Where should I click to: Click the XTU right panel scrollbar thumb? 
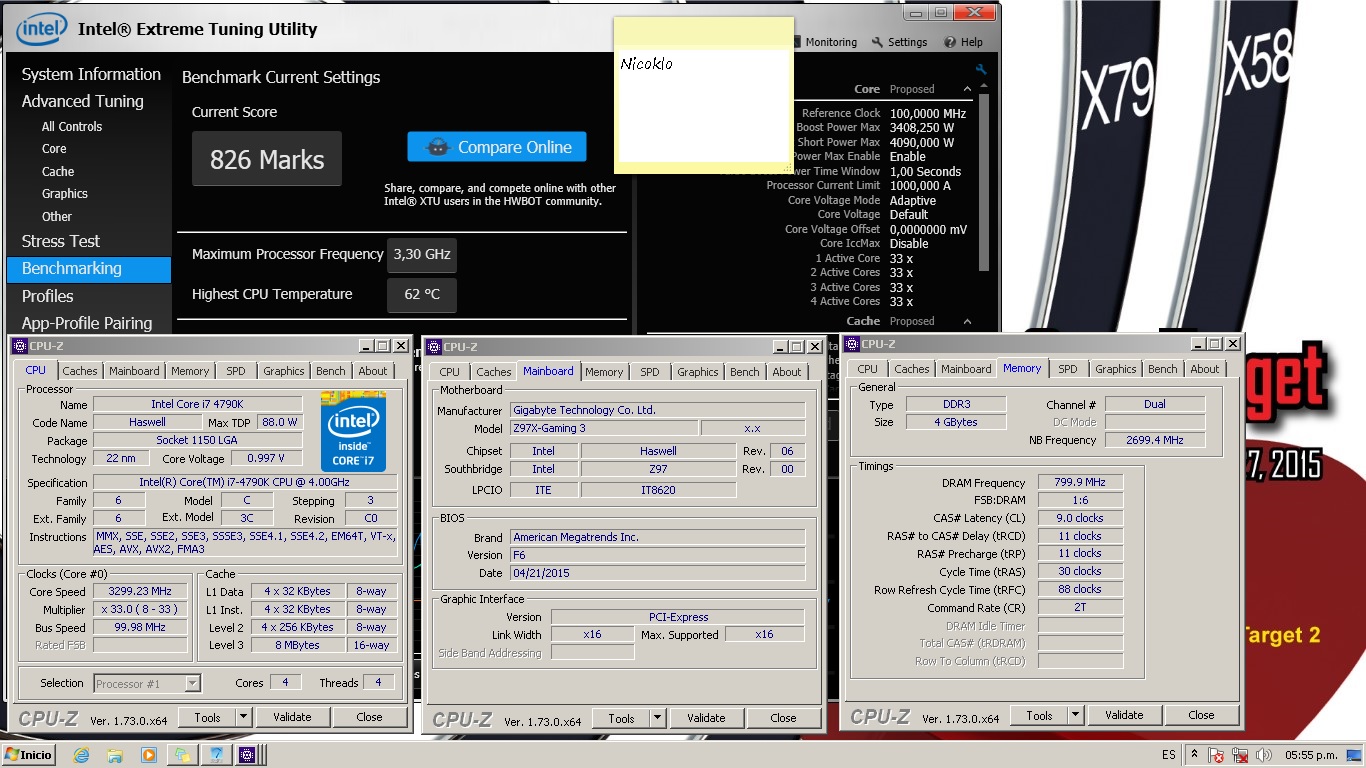click(984, 184)
